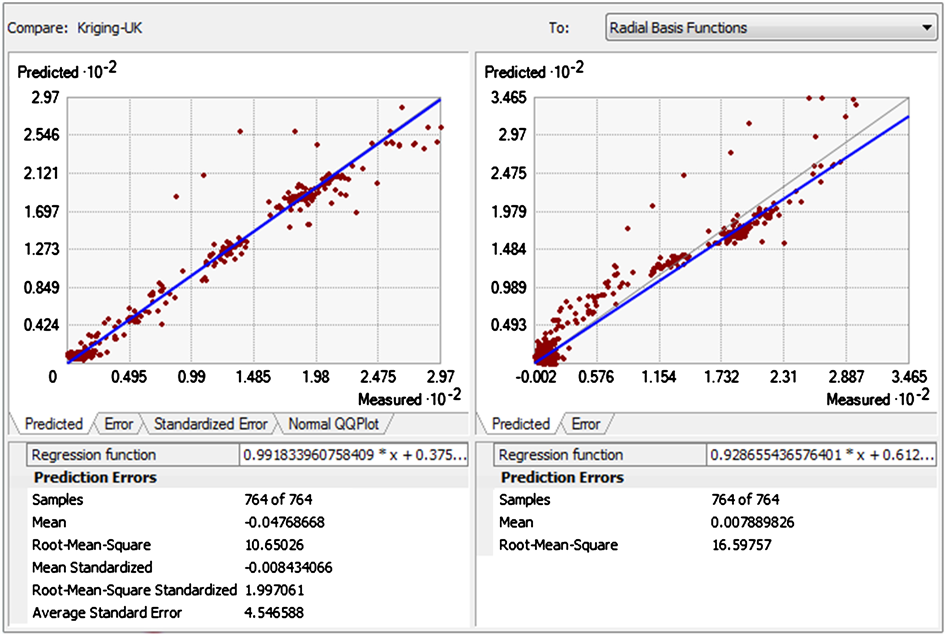Image resolution: width=945 pixels, height=634 pixels.
Task: Click the 0.989 predicted axis tick label
Action: (x=508, y=287)
